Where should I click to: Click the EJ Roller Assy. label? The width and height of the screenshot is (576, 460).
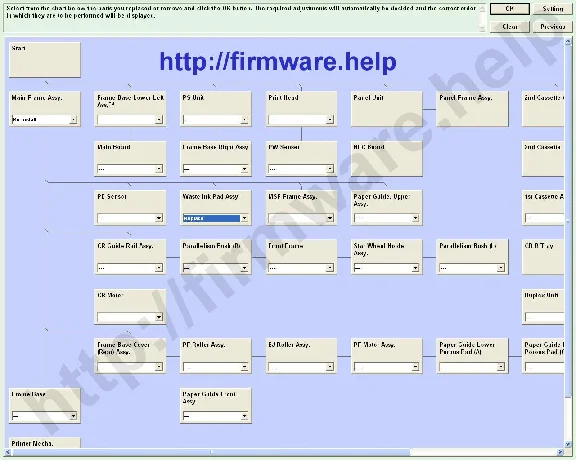289,345
